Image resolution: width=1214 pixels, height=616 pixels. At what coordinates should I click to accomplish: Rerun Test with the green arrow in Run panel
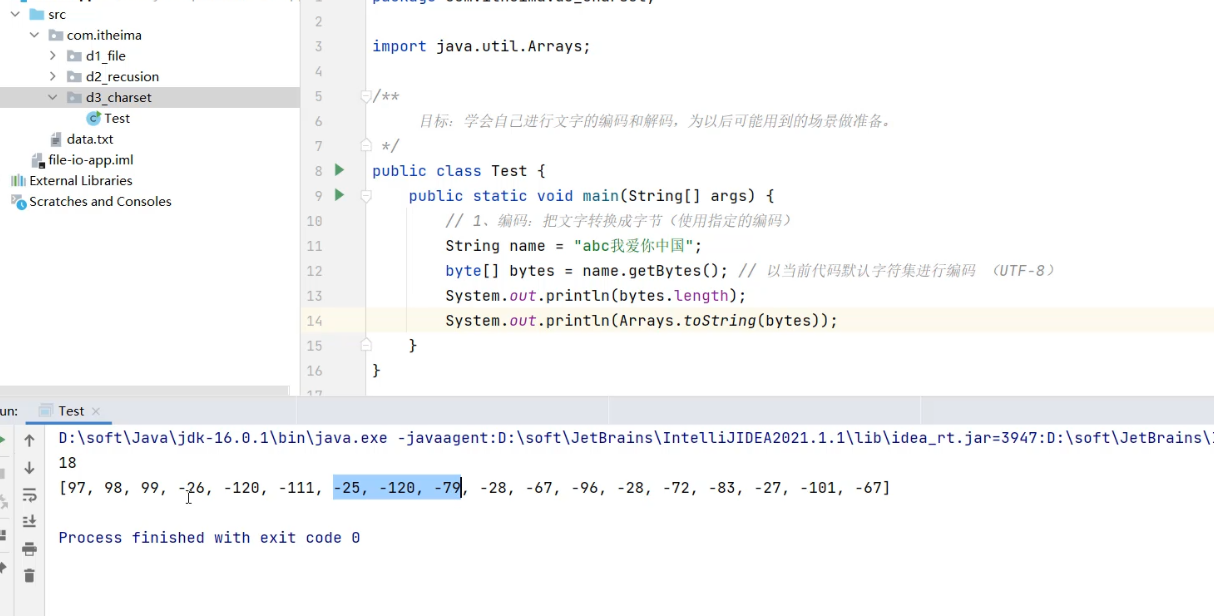coord(2,440)
